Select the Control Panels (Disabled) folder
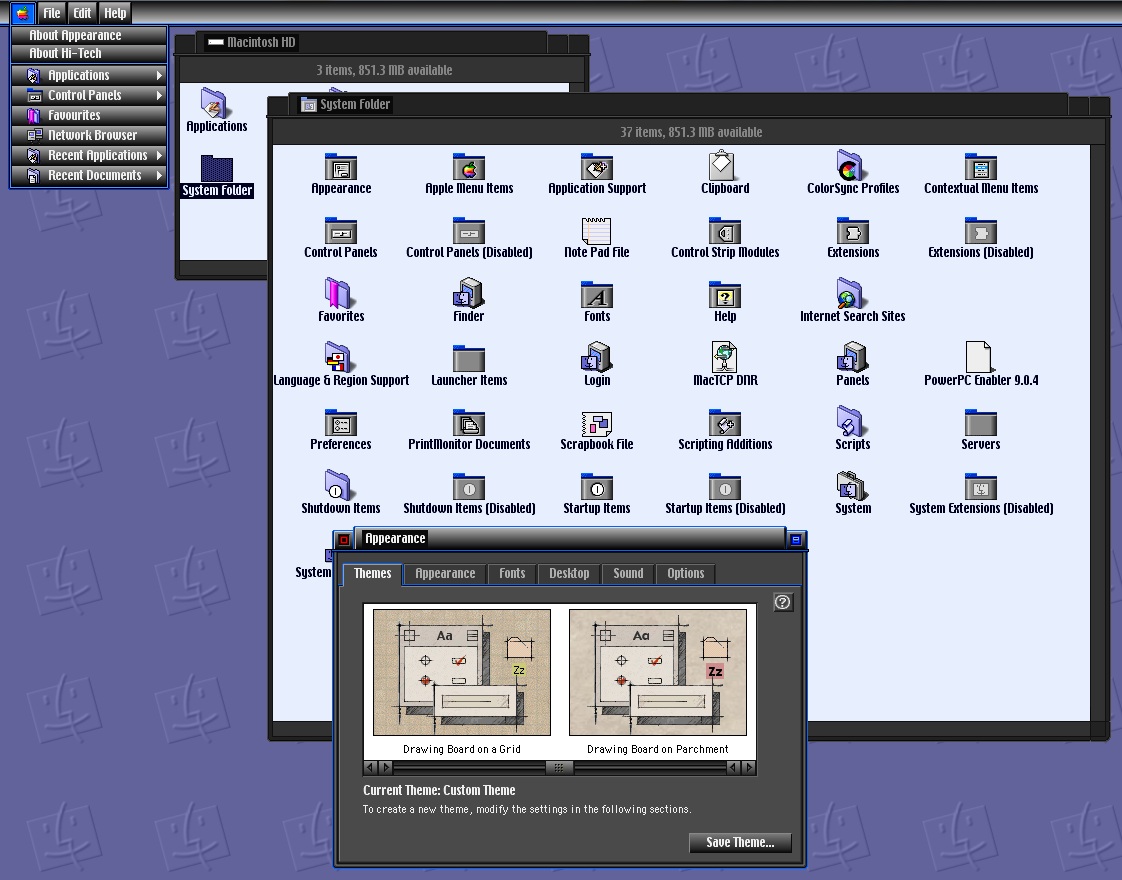The image size is (1122, 880). [x=469, y=230]
